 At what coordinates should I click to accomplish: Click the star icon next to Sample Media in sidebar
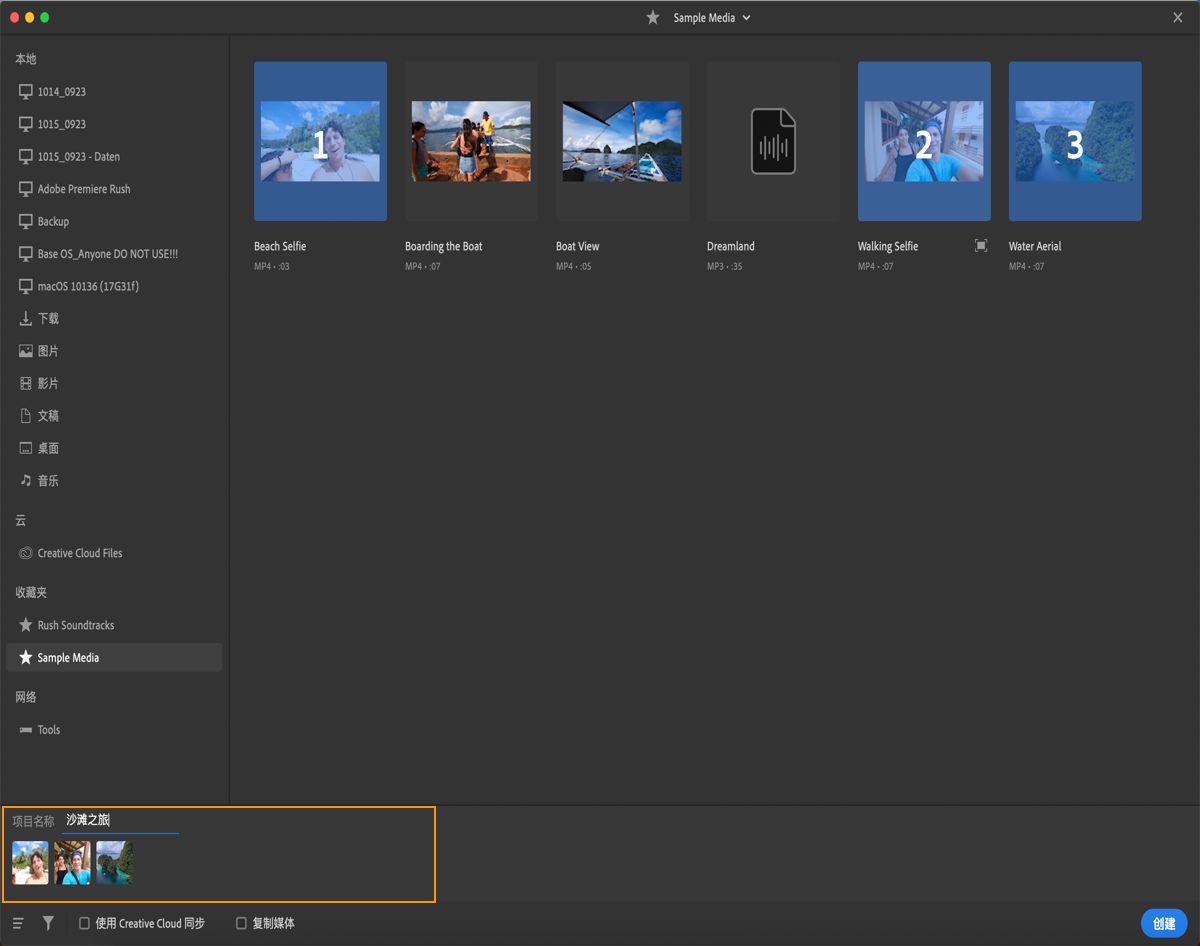tap(26, 658)
